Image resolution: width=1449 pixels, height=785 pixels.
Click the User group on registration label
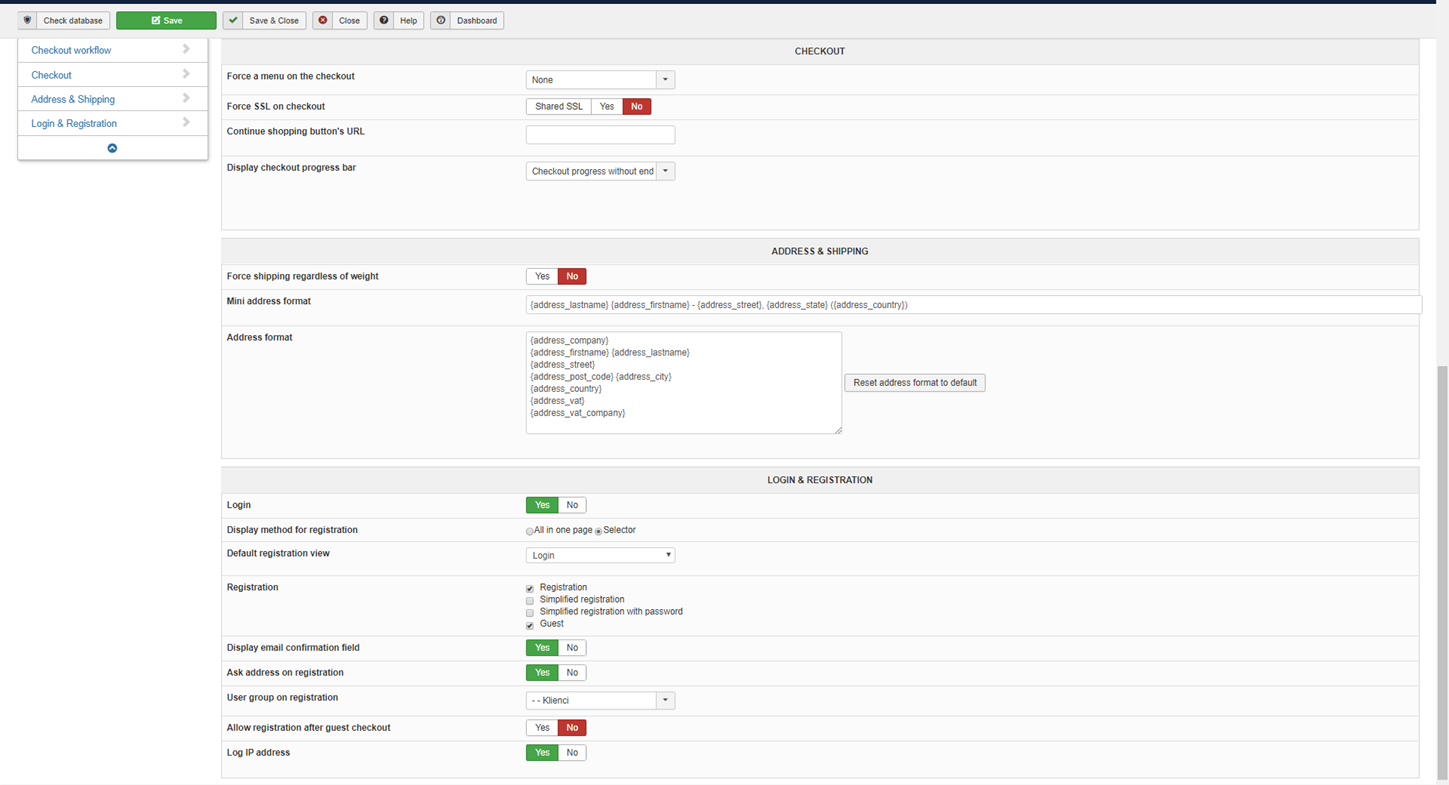(x=282, y=698)
